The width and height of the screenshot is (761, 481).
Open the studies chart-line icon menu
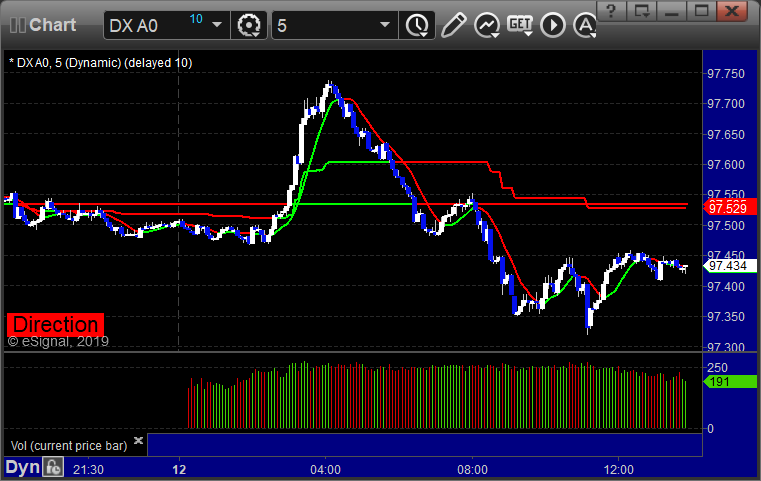pyautogui.click(x=487, y=25)
